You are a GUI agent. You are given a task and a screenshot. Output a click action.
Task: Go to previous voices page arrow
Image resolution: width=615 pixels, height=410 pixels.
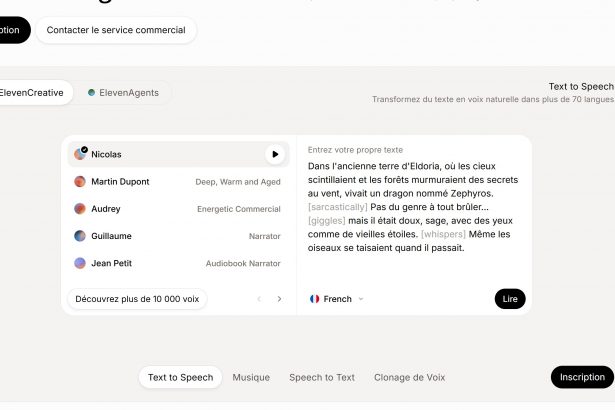coord(259,299)
